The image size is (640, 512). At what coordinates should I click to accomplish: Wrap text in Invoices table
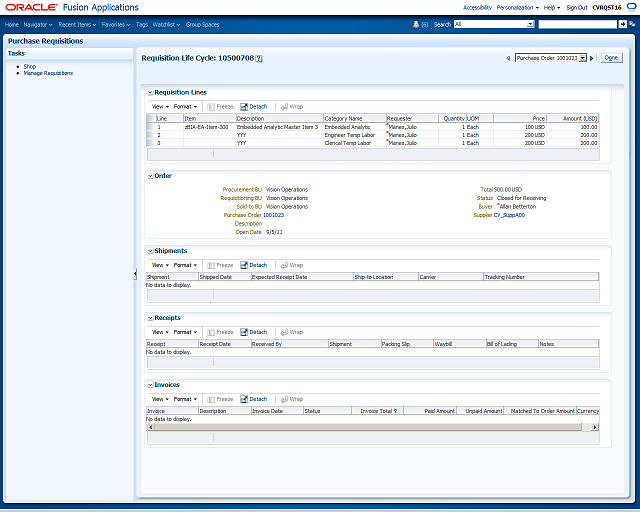(292, 399)
